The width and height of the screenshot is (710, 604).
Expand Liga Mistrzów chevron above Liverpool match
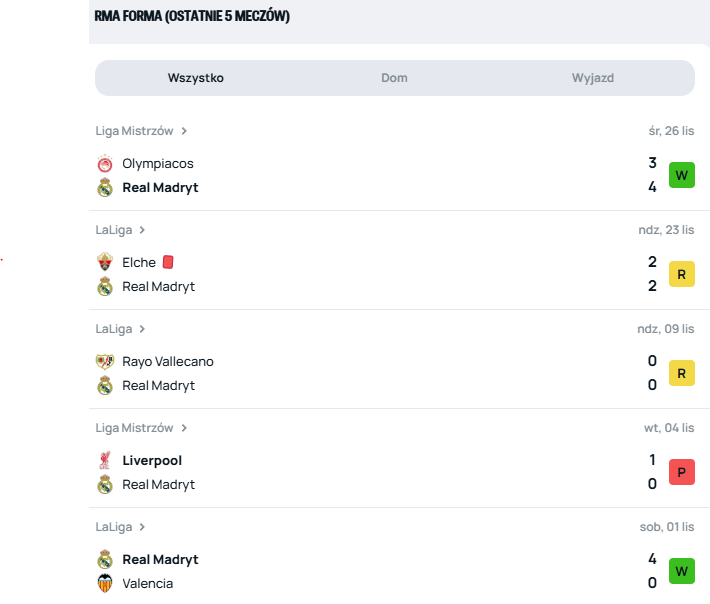coord(184,428)
